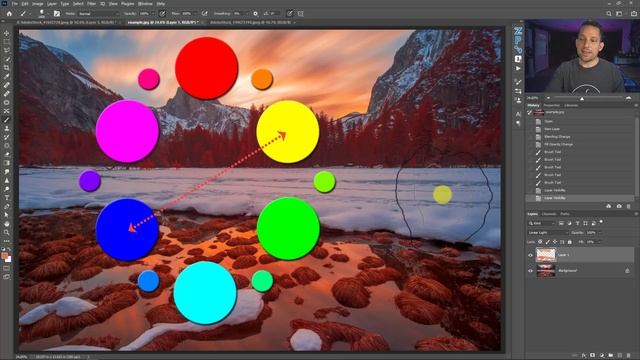Open symmetry paint options
This screenshot has height=360, width=640.
[300, 13]
